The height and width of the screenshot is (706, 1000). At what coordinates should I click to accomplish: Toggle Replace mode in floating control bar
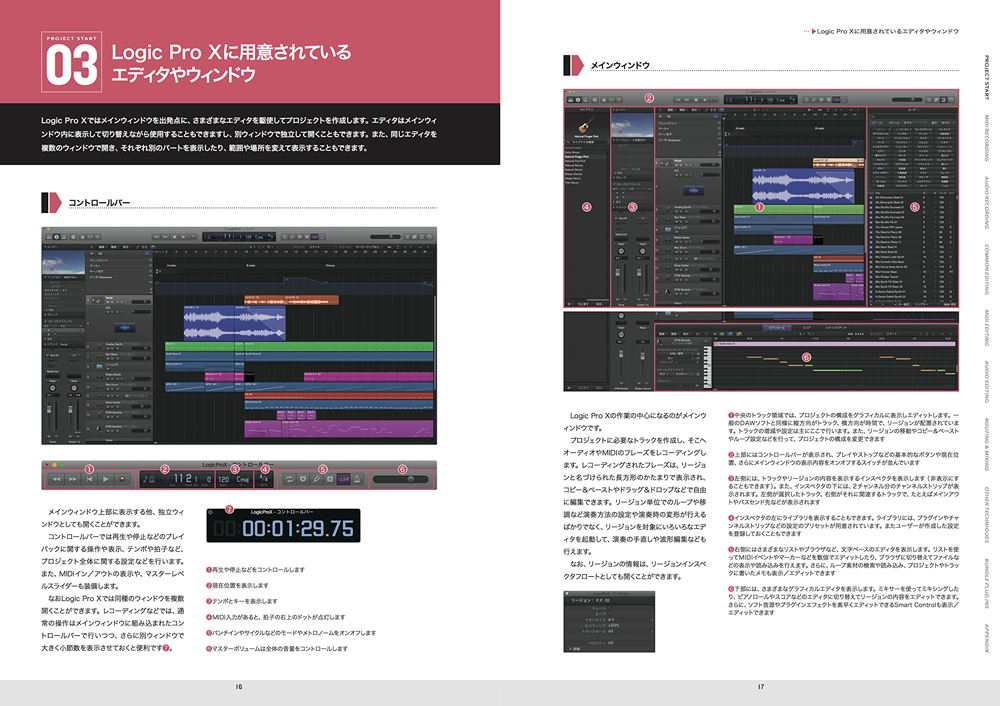(x=303, y=479)
